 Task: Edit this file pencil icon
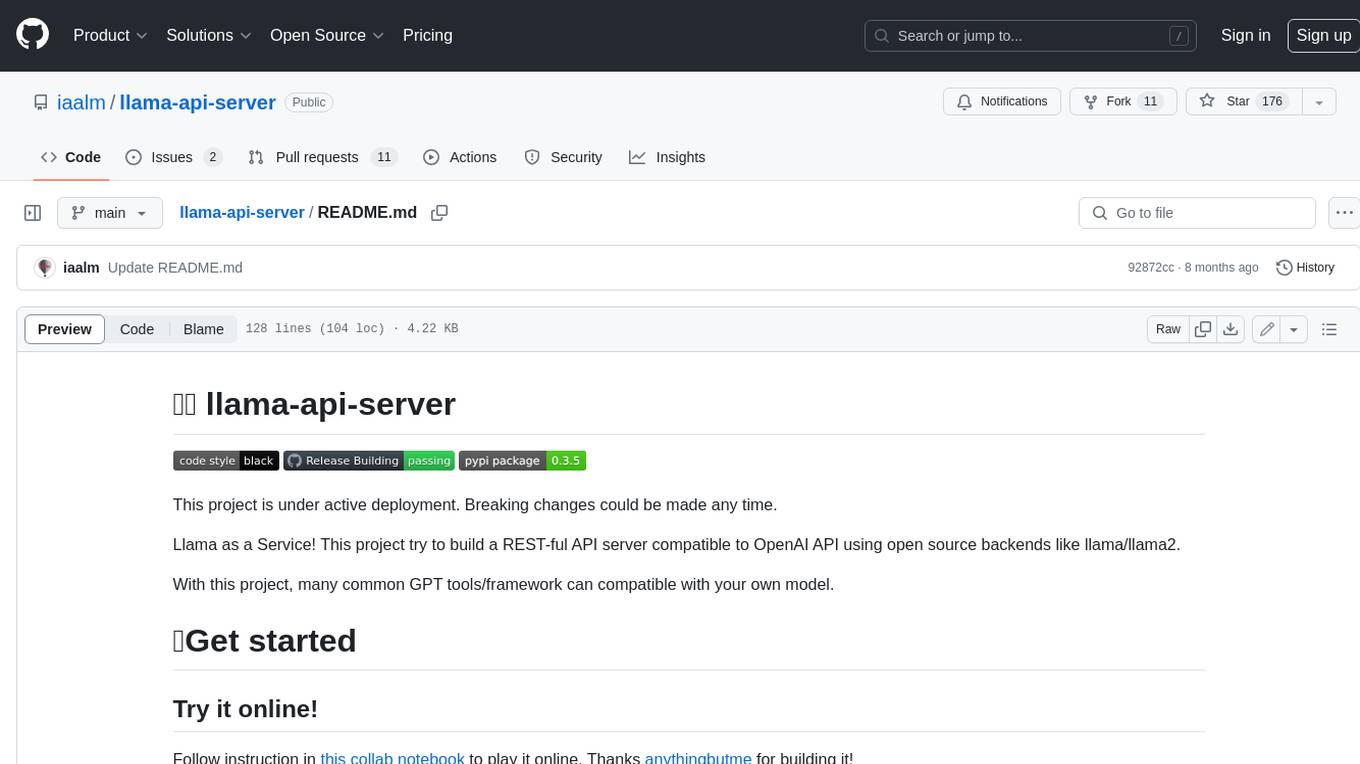[x=1266, y=329]
